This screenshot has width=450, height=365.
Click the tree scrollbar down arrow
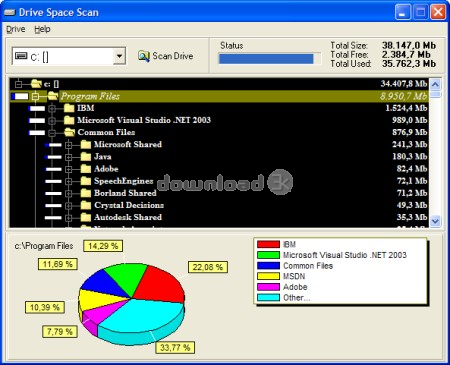coord(435,221)
